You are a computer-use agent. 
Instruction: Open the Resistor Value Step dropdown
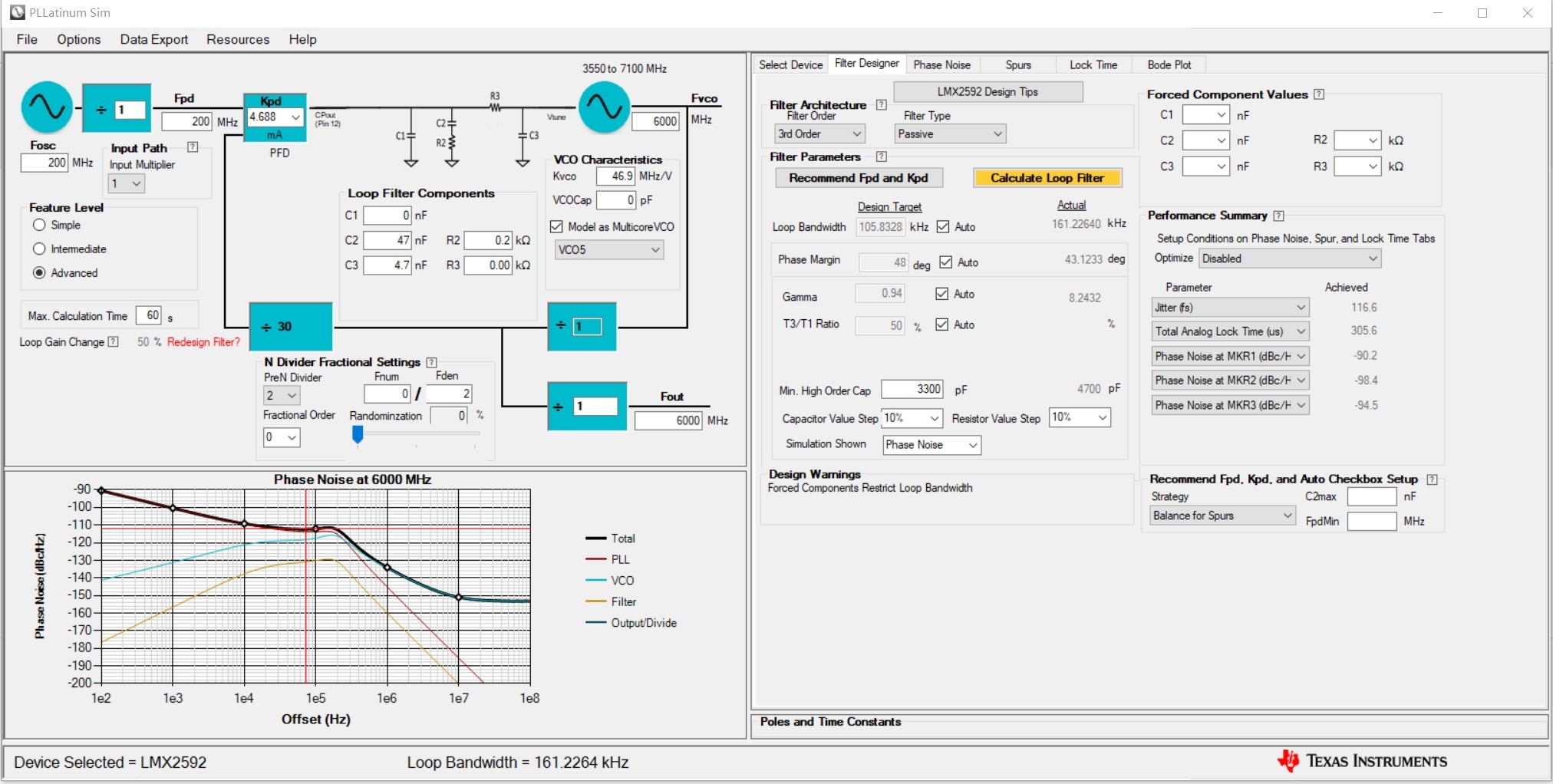pos(1080,417)
